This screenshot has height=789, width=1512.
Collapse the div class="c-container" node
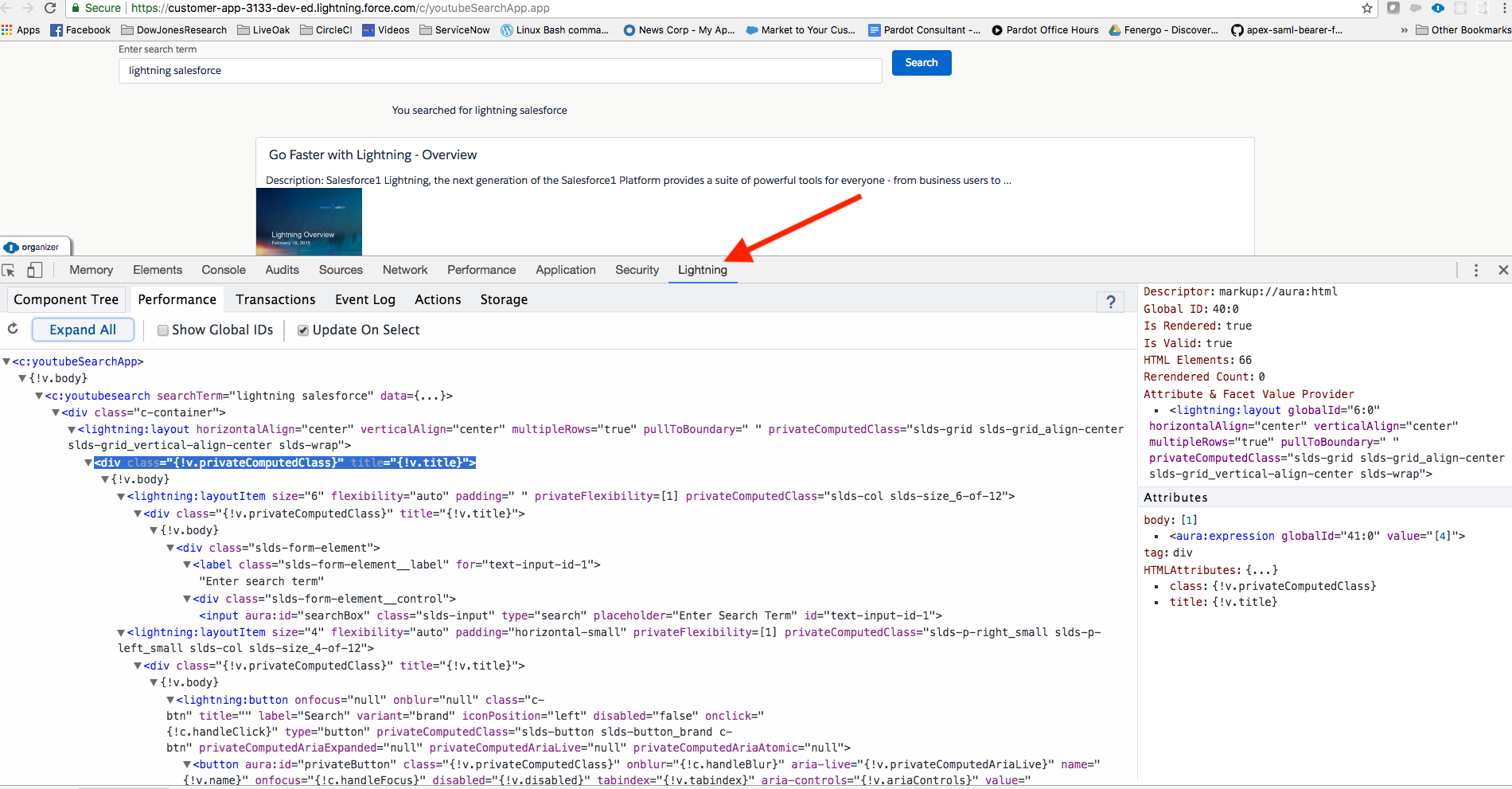[56, 412]
